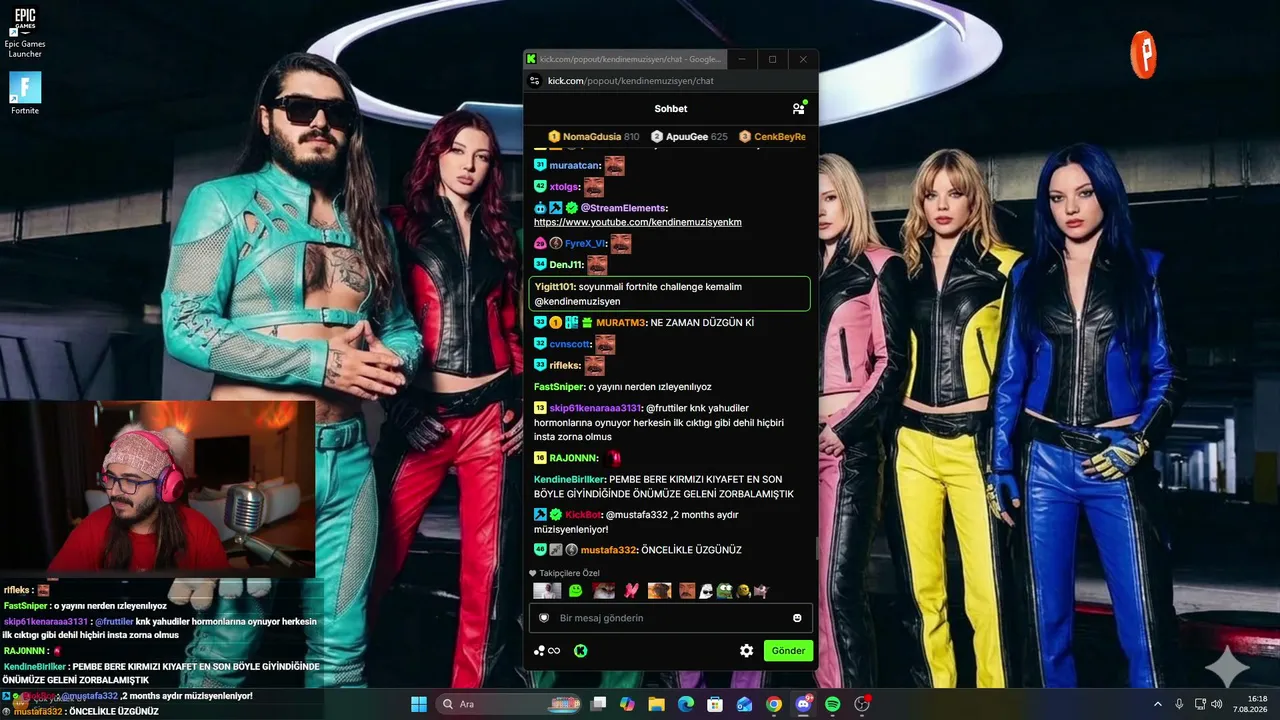Open FyreX_VI's user profile in chat
The height and width of the screenshot is (720, 1280).
click(586, 243)
